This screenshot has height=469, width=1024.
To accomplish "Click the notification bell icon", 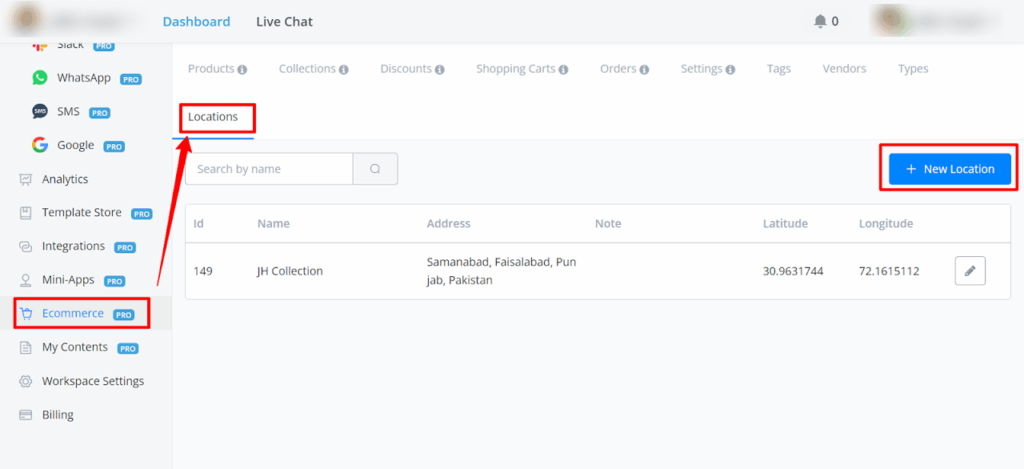I will 820,21.
